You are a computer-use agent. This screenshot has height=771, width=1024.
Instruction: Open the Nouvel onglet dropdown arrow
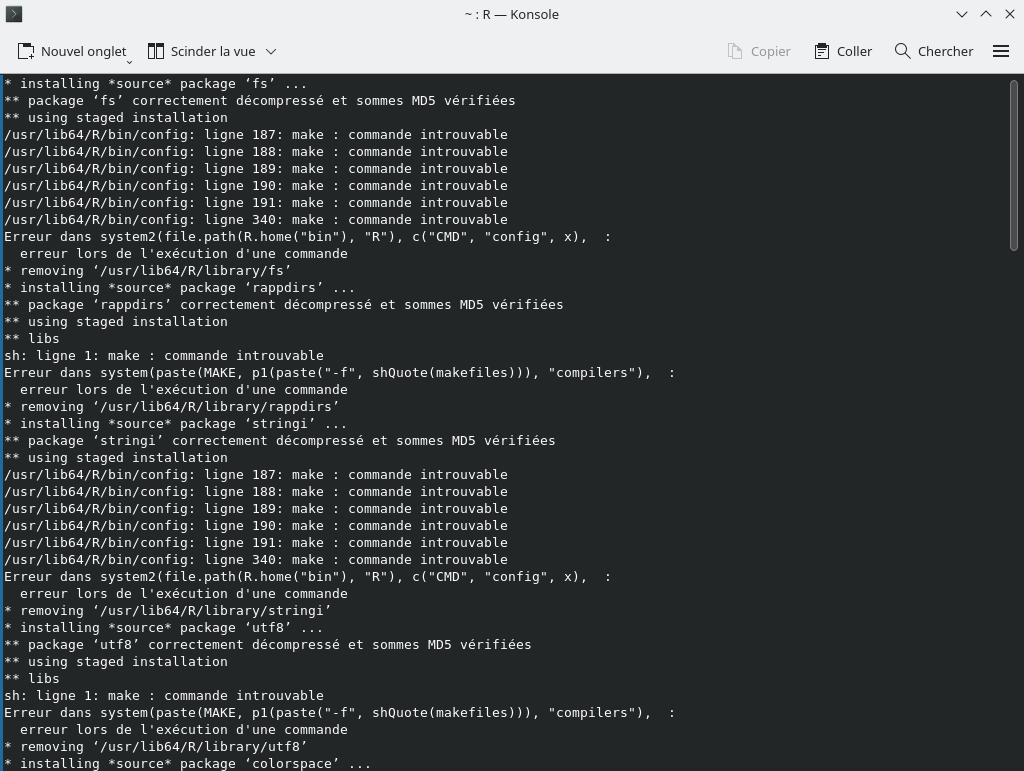coord(129,62)
